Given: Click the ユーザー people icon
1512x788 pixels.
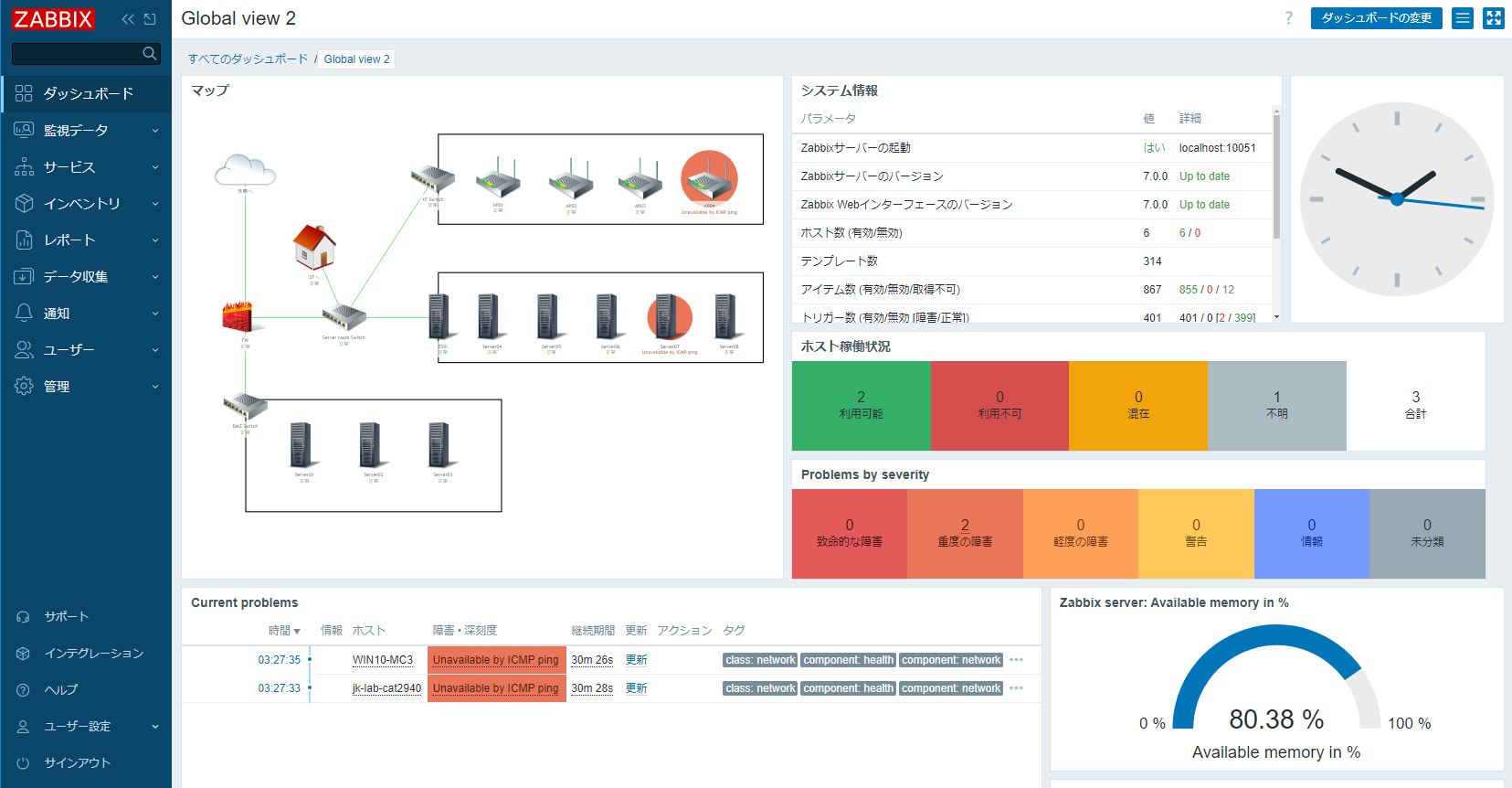Looking at the screenshot, I should (24, 349).
